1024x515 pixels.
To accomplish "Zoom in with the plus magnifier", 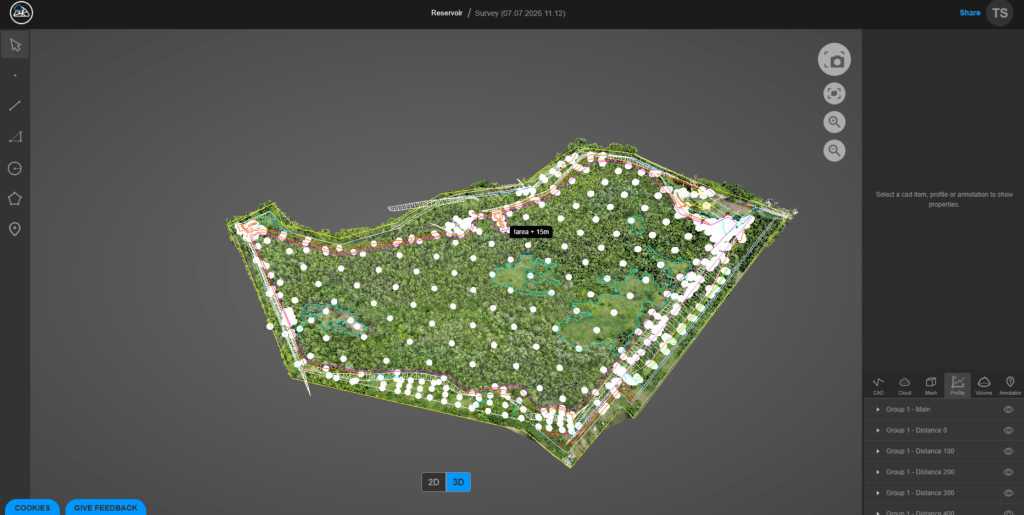I will [x=834, y=122].
